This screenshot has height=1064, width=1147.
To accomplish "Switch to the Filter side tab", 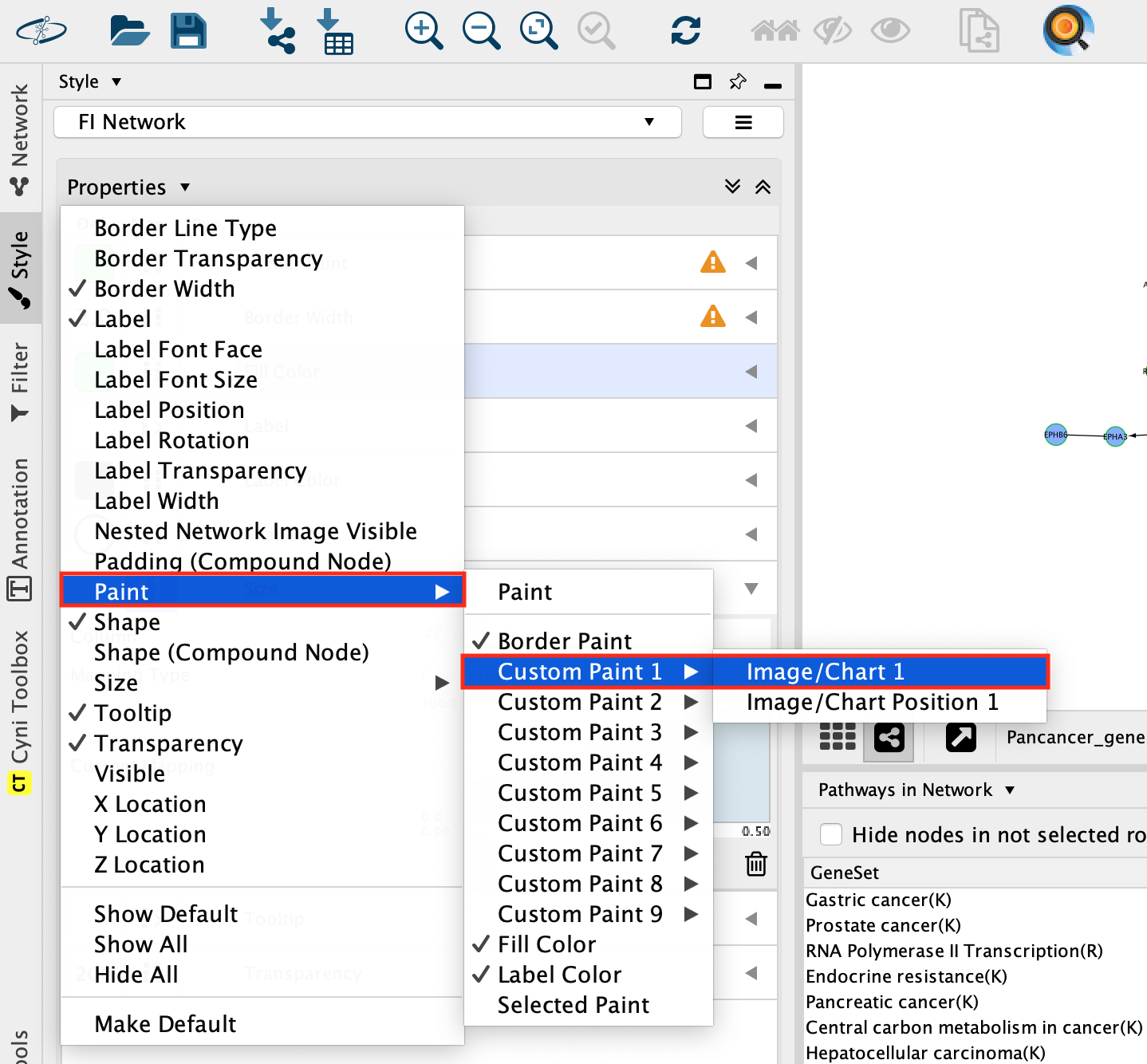I will (20, 381).
